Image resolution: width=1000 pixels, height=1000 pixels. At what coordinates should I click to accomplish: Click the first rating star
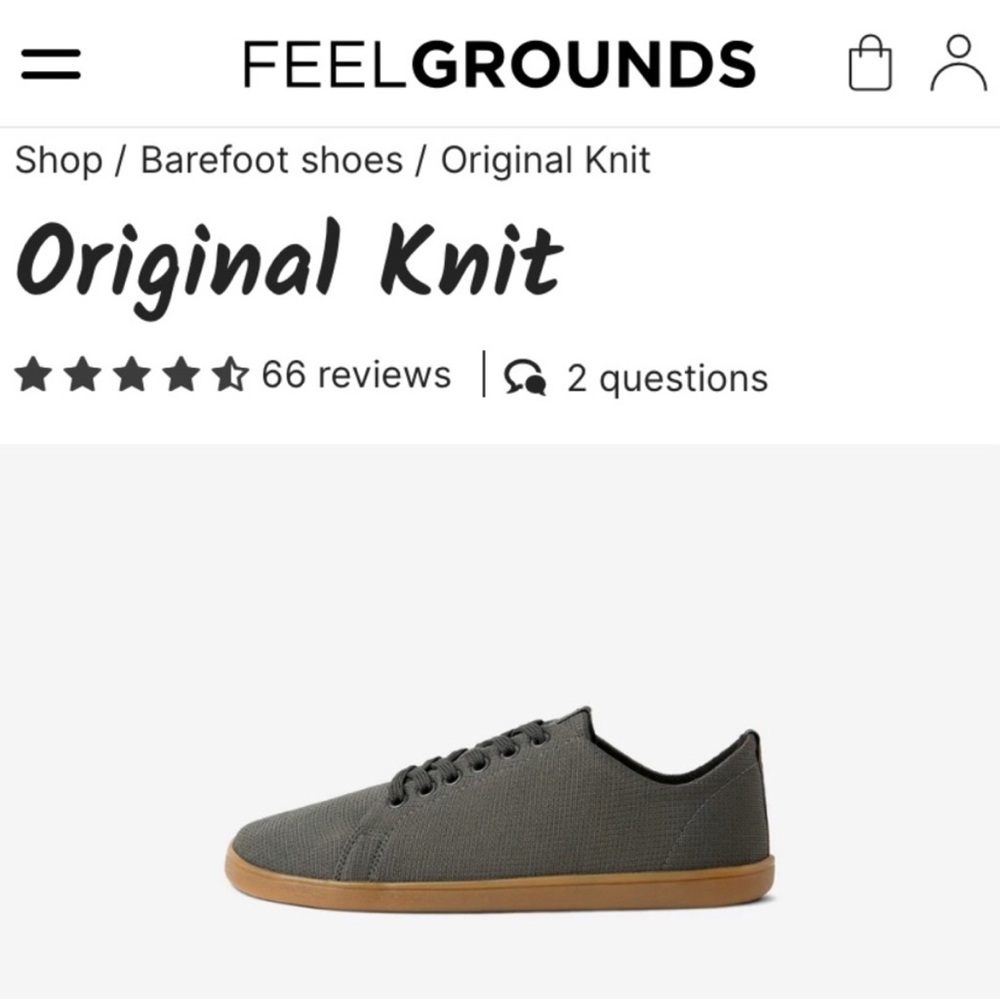pyautogui.click(x=36, y=375)
